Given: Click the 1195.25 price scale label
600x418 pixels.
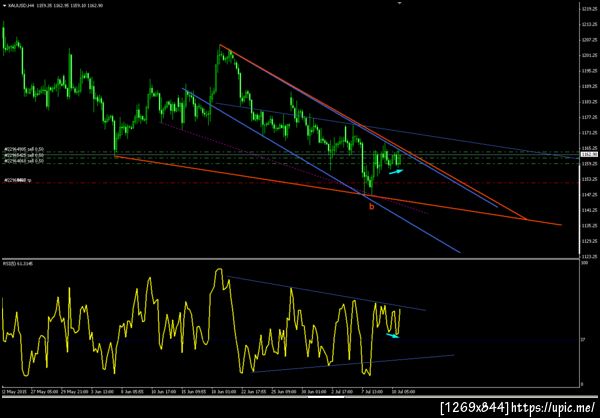Looking at the screenshot, I should pos(589,70).
